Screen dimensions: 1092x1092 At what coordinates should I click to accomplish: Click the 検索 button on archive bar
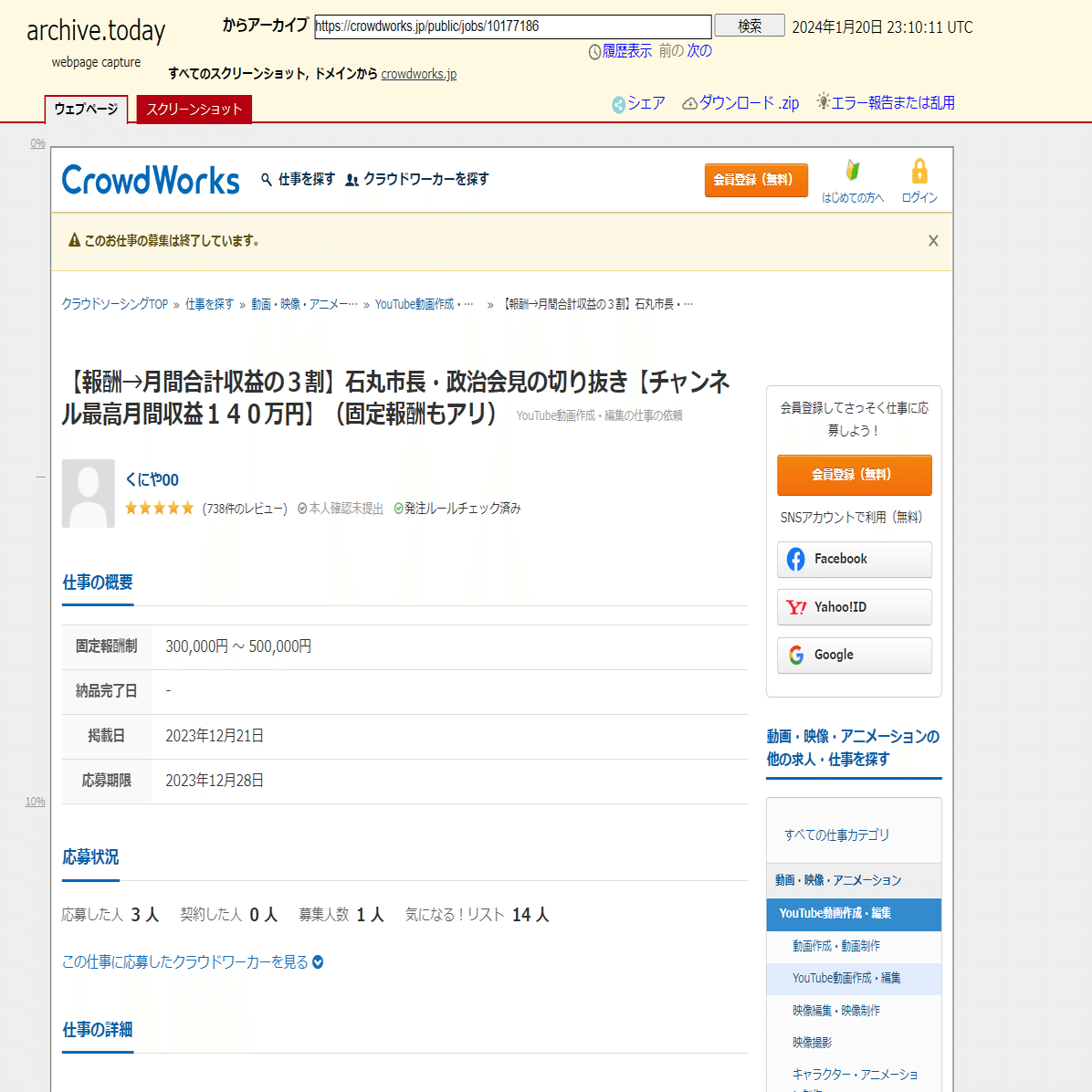click(750, 26)
